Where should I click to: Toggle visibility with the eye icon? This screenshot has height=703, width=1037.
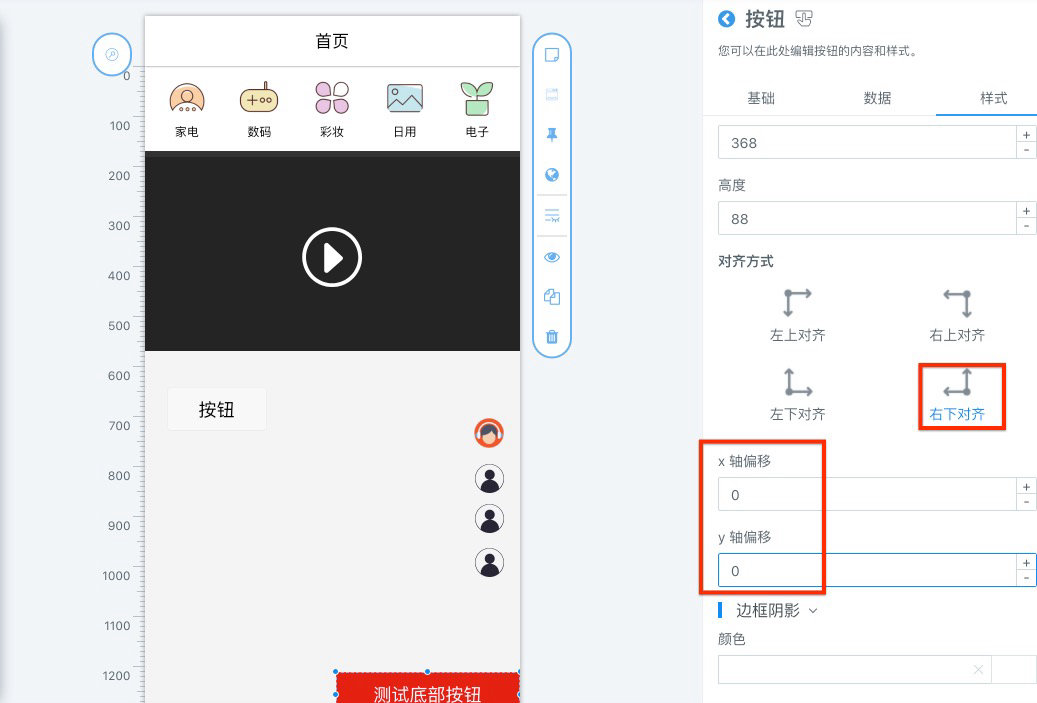[x=551, y=257]
